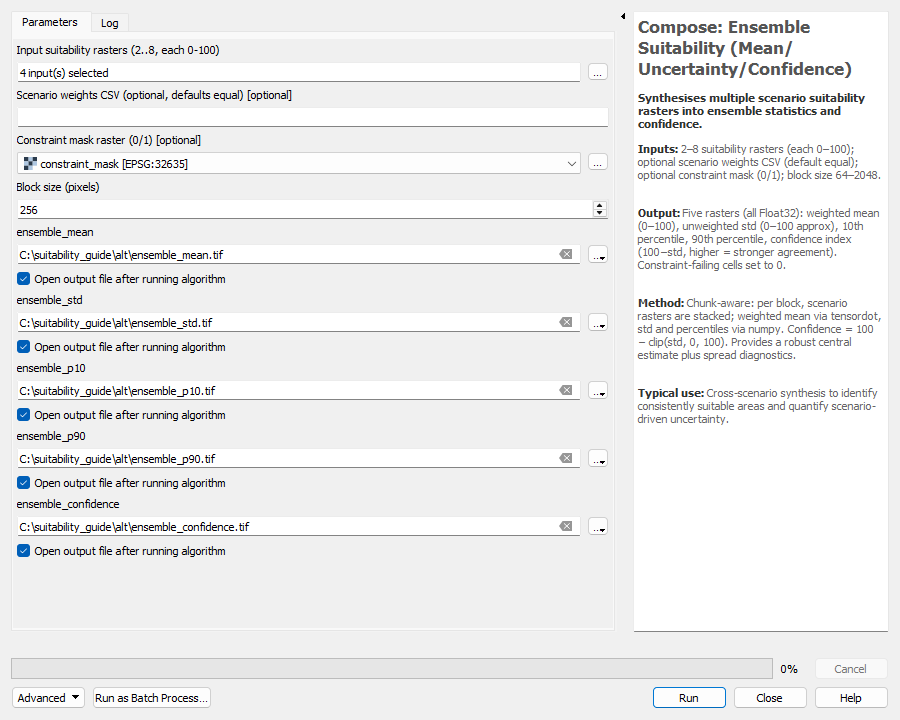Open input suitability rasters selection dialog
This screenshot has height=720, width=900.
point(598,73)
